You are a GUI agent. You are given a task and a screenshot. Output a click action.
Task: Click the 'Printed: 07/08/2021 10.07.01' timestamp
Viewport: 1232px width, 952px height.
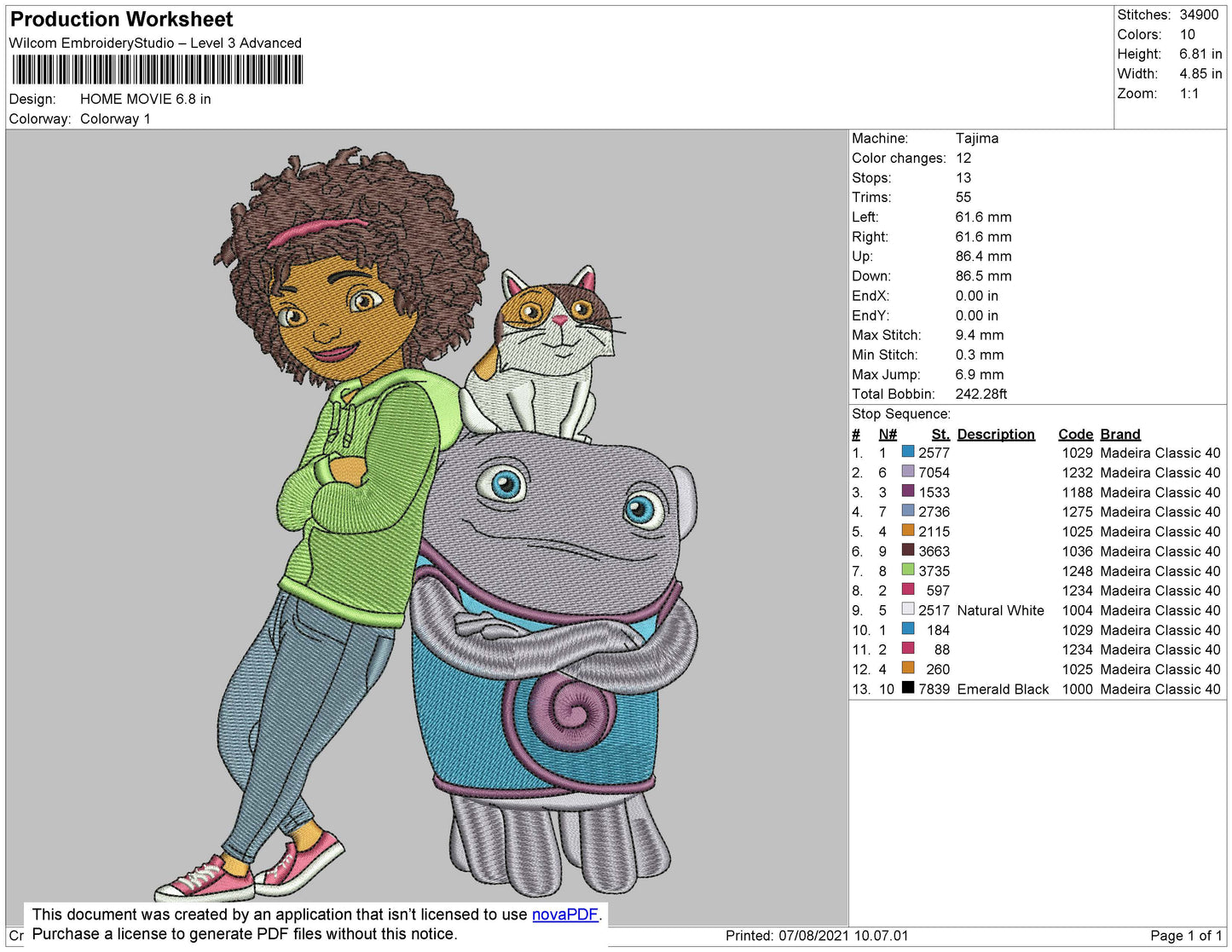point(817,935)
